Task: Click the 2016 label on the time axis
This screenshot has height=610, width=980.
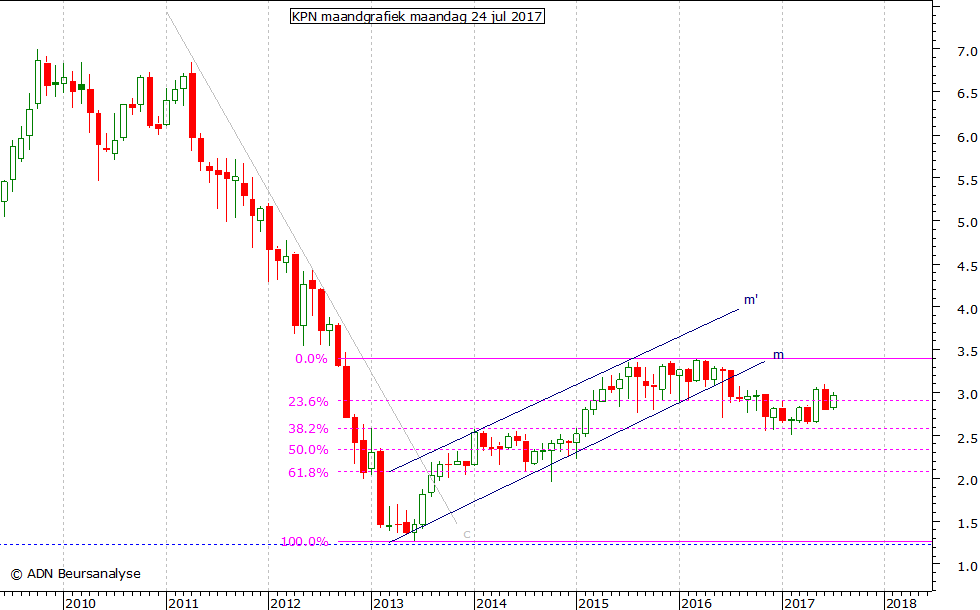Action: tap(696, 603)
